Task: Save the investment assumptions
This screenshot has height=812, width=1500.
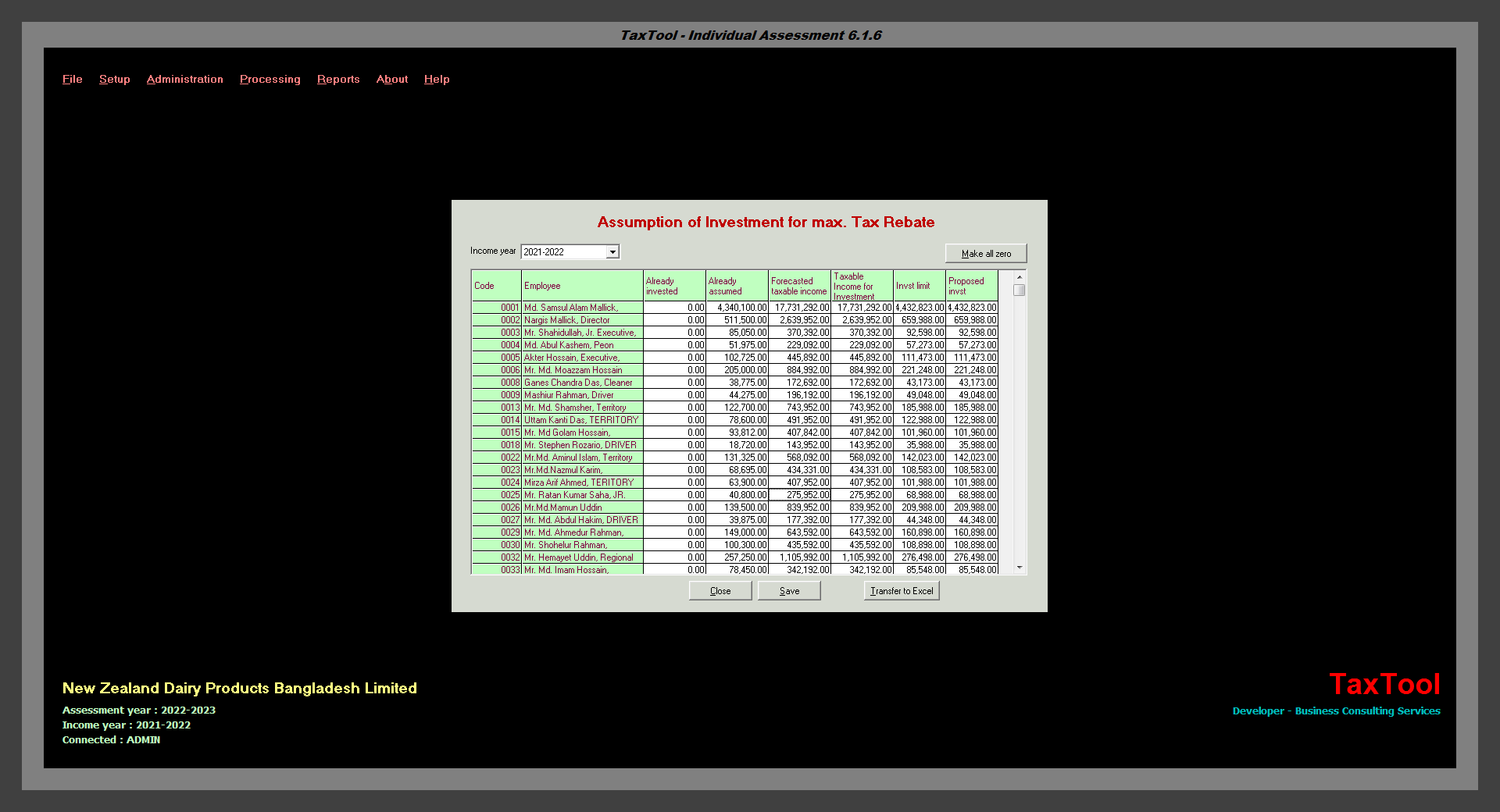Action: pyautogui.click(x=789, y=591)
